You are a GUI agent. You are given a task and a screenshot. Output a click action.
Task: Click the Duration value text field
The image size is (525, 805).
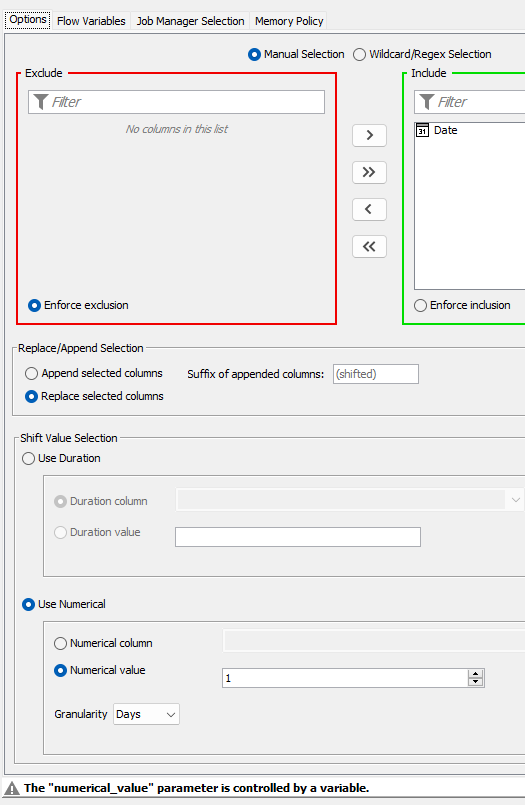click(x=298, y=537)
